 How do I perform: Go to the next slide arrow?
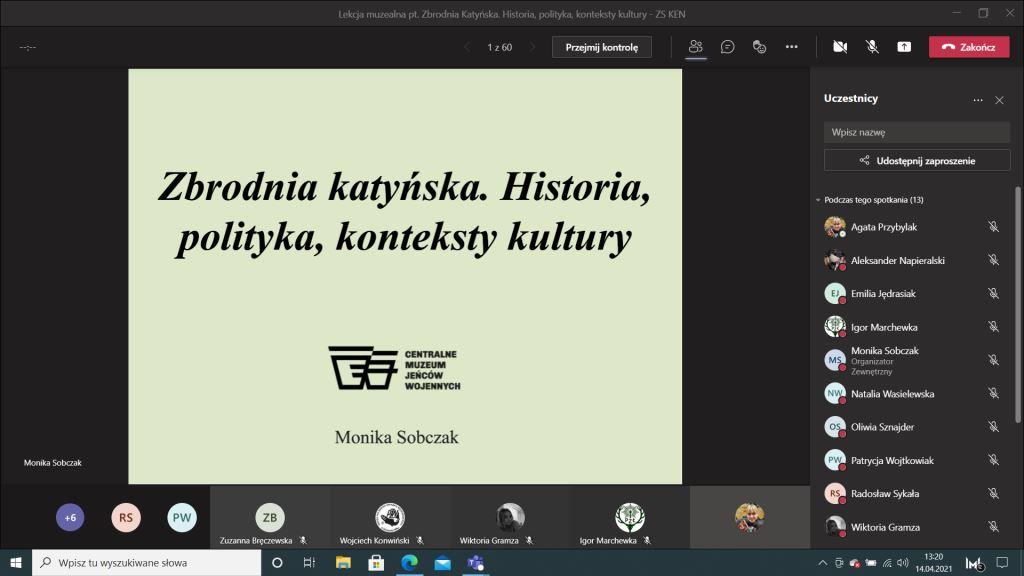532,47
